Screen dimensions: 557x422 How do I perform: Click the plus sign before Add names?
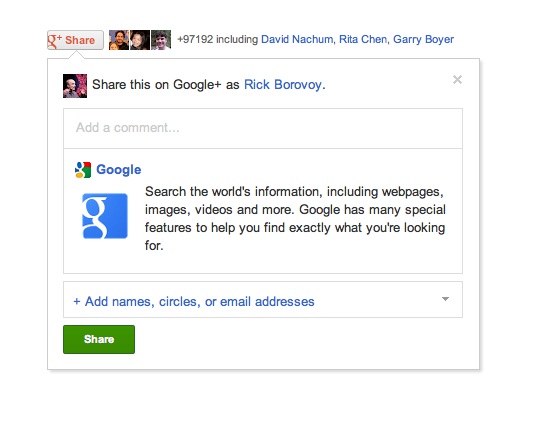(x=77, y=302)
